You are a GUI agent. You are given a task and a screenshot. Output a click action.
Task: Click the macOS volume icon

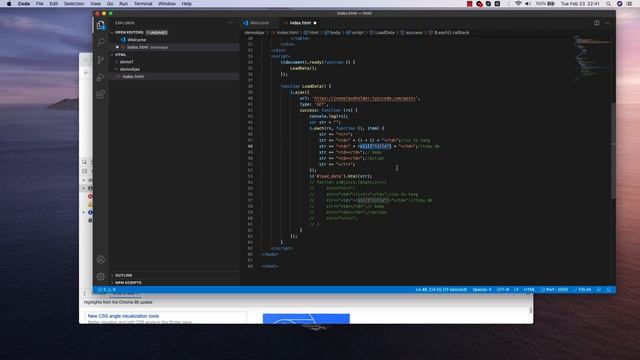tap(528, 4)
